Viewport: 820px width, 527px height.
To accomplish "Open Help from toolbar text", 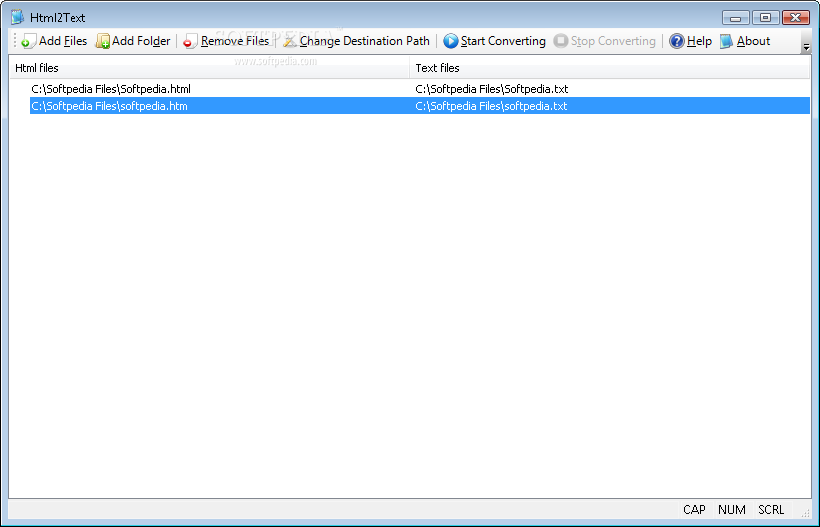I will [699, 41].
